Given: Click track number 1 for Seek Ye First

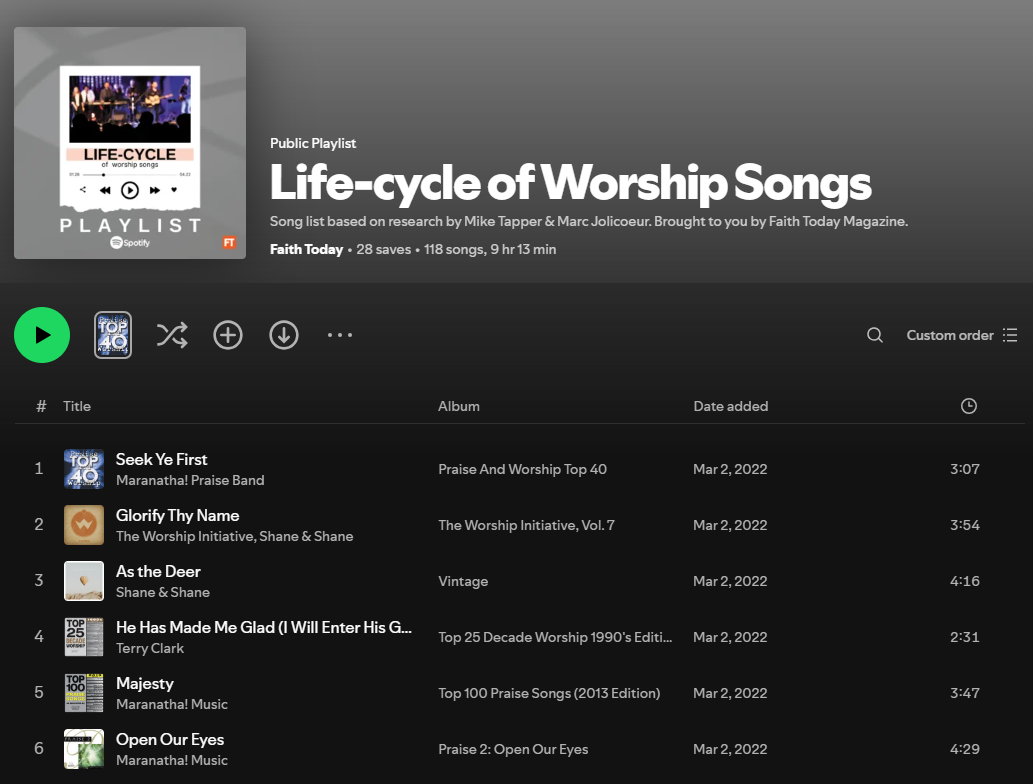Looking at the screenshot, I should [x=39, y=468].
